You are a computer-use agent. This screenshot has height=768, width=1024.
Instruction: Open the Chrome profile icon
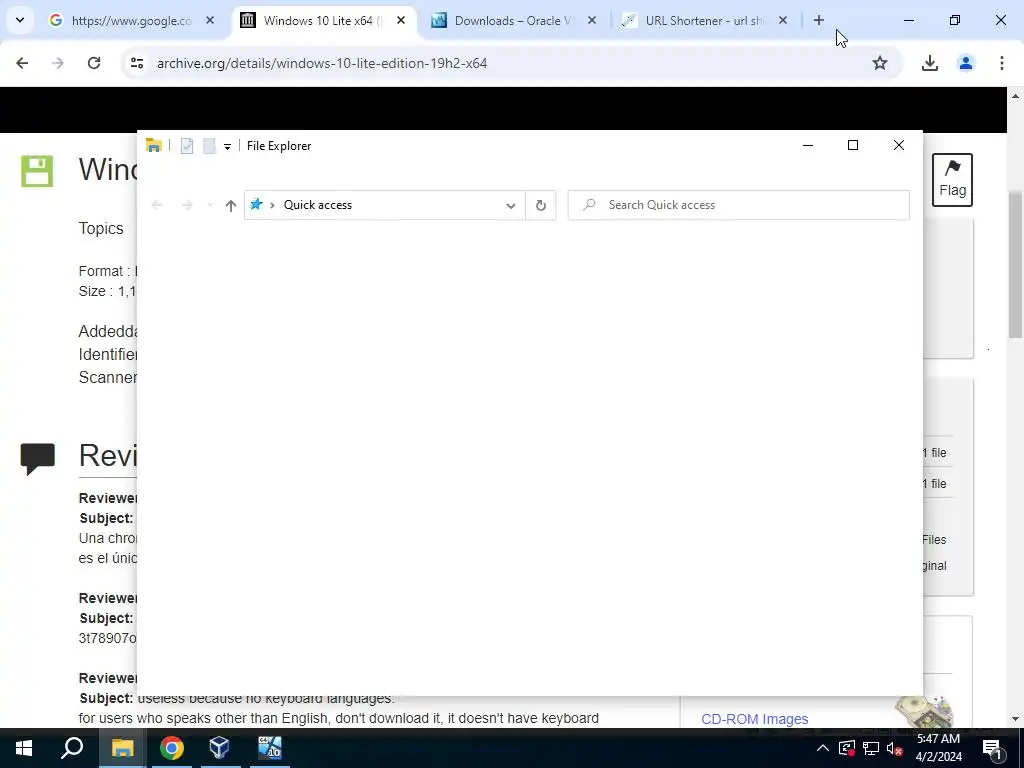point(966,63)
